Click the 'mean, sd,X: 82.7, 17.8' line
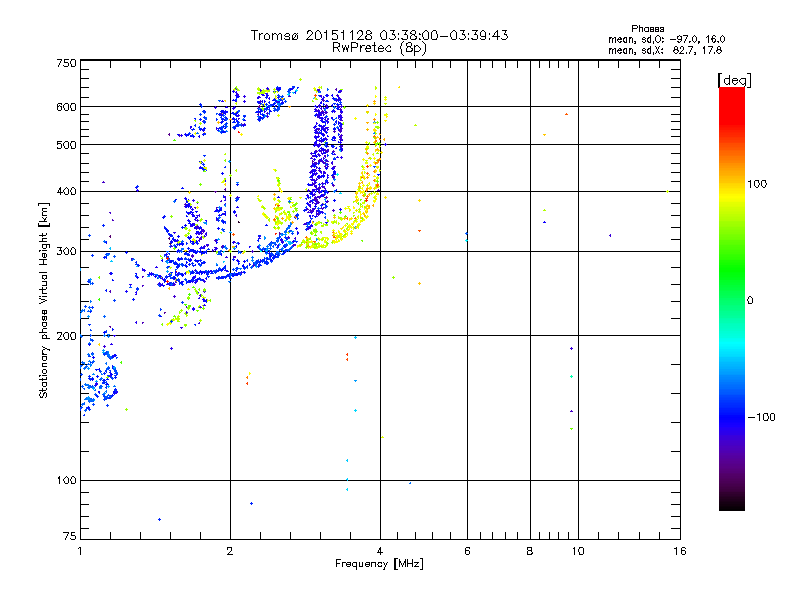 tap(665, 50)
